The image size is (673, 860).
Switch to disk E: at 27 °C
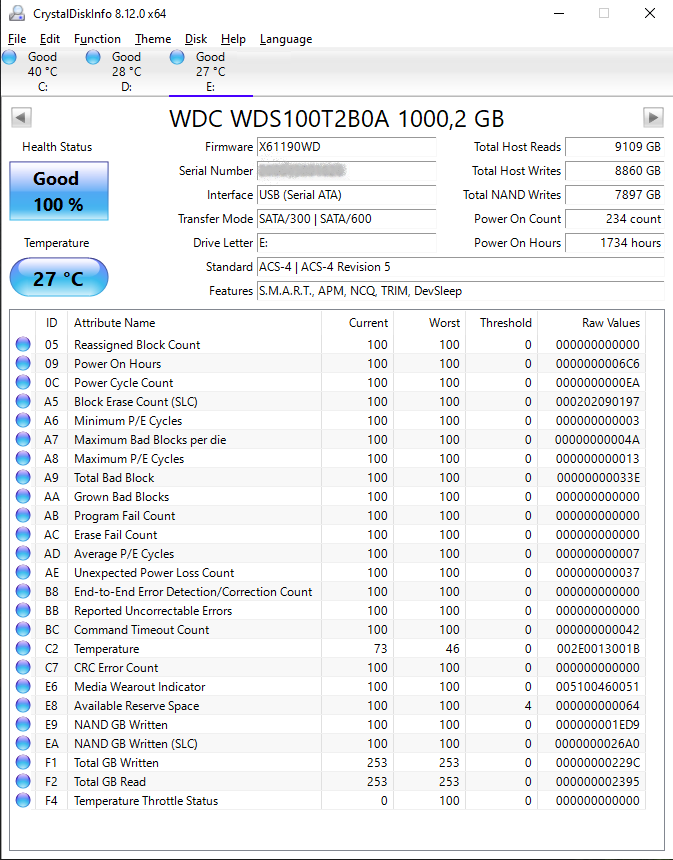point(210,72)
